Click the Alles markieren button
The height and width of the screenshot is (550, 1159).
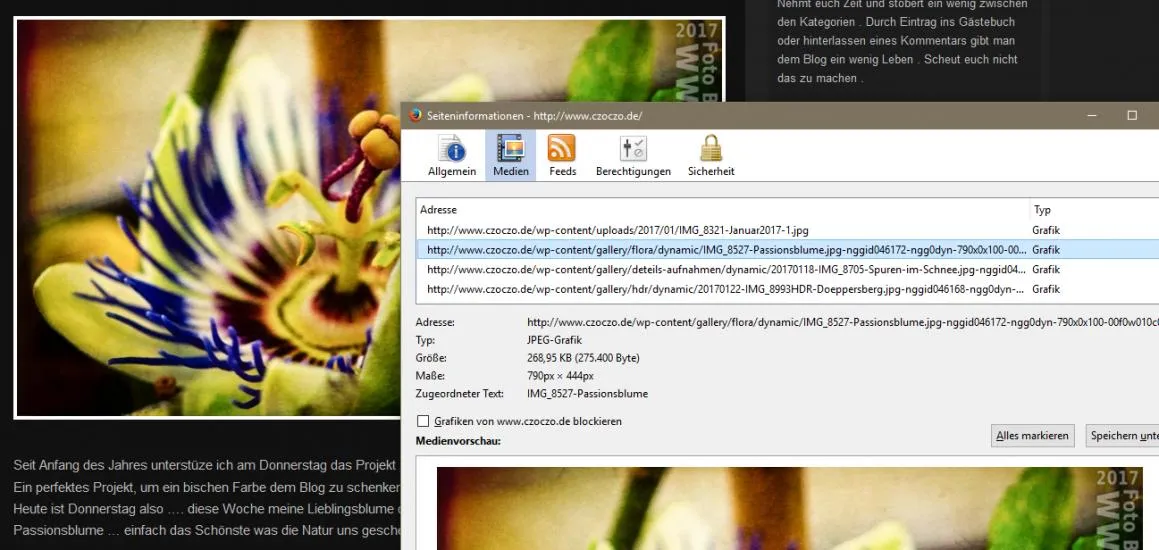tap(1033, 435)
